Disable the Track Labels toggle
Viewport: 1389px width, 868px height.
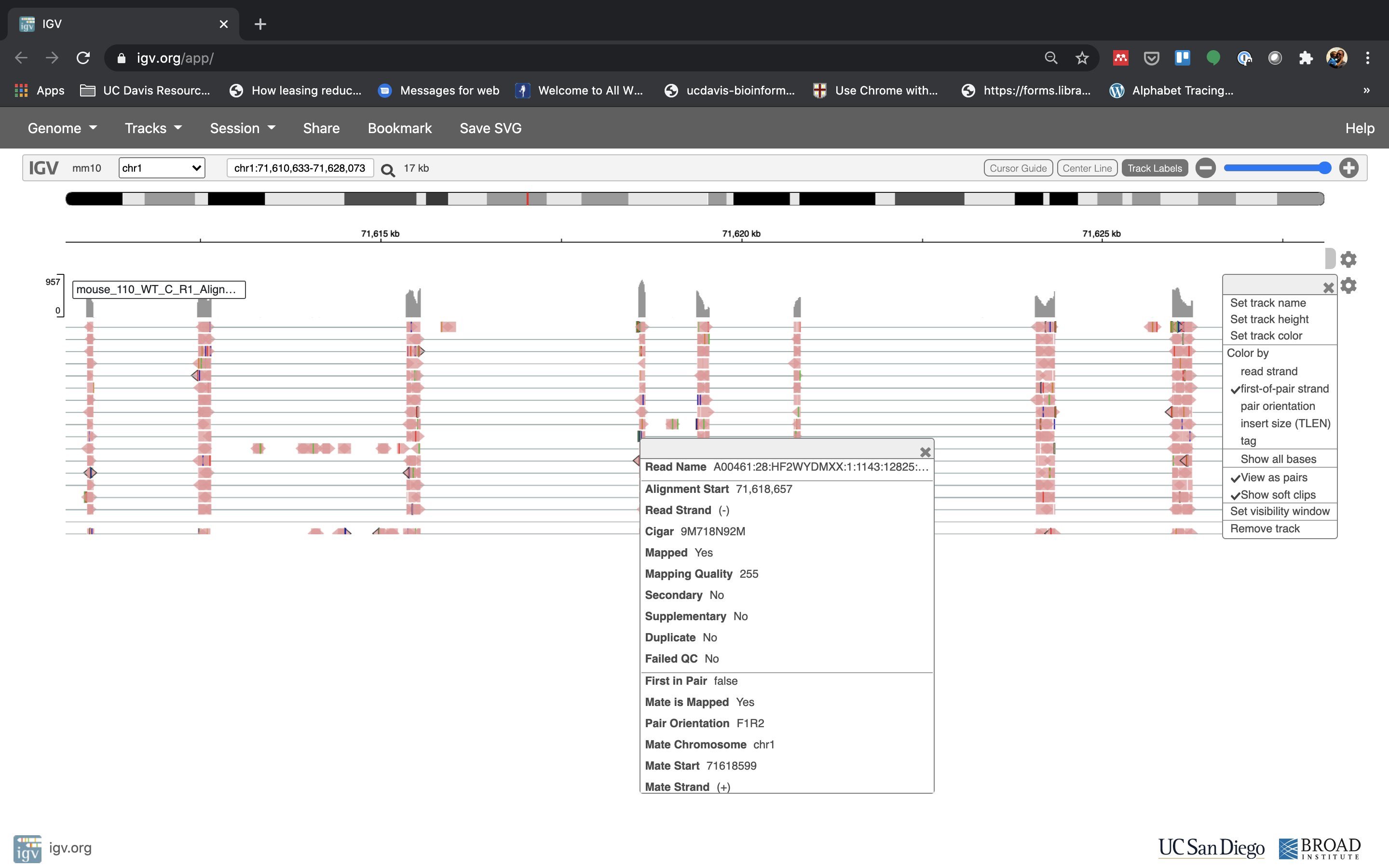(x=1154, y=168)
